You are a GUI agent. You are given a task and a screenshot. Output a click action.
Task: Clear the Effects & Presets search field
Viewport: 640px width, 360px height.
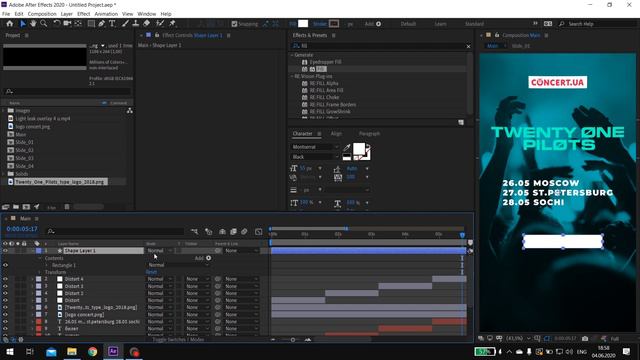click(x=468, y=47)
